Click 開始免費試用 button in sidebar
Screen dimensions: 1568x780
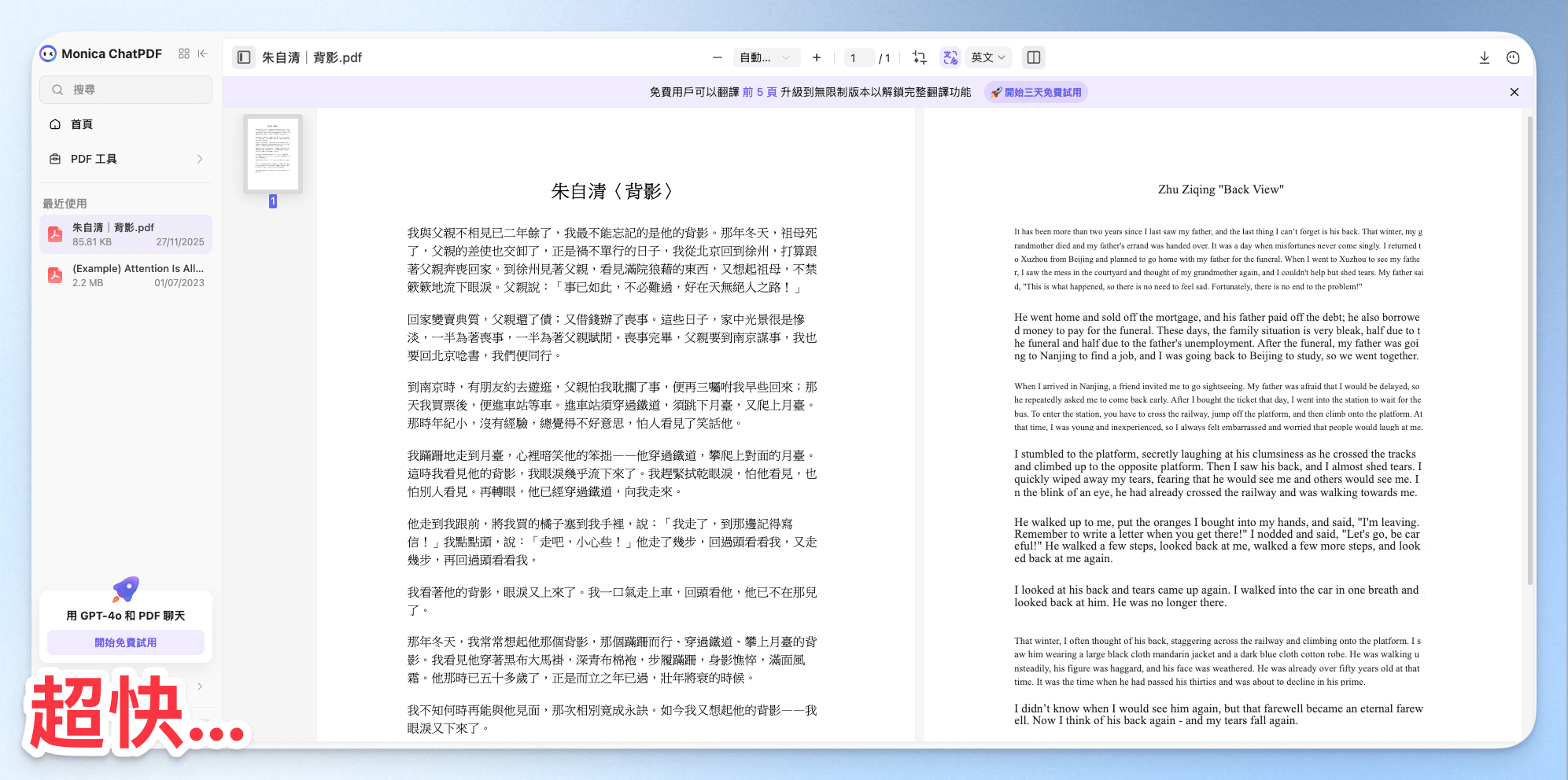tap(126, 642)
